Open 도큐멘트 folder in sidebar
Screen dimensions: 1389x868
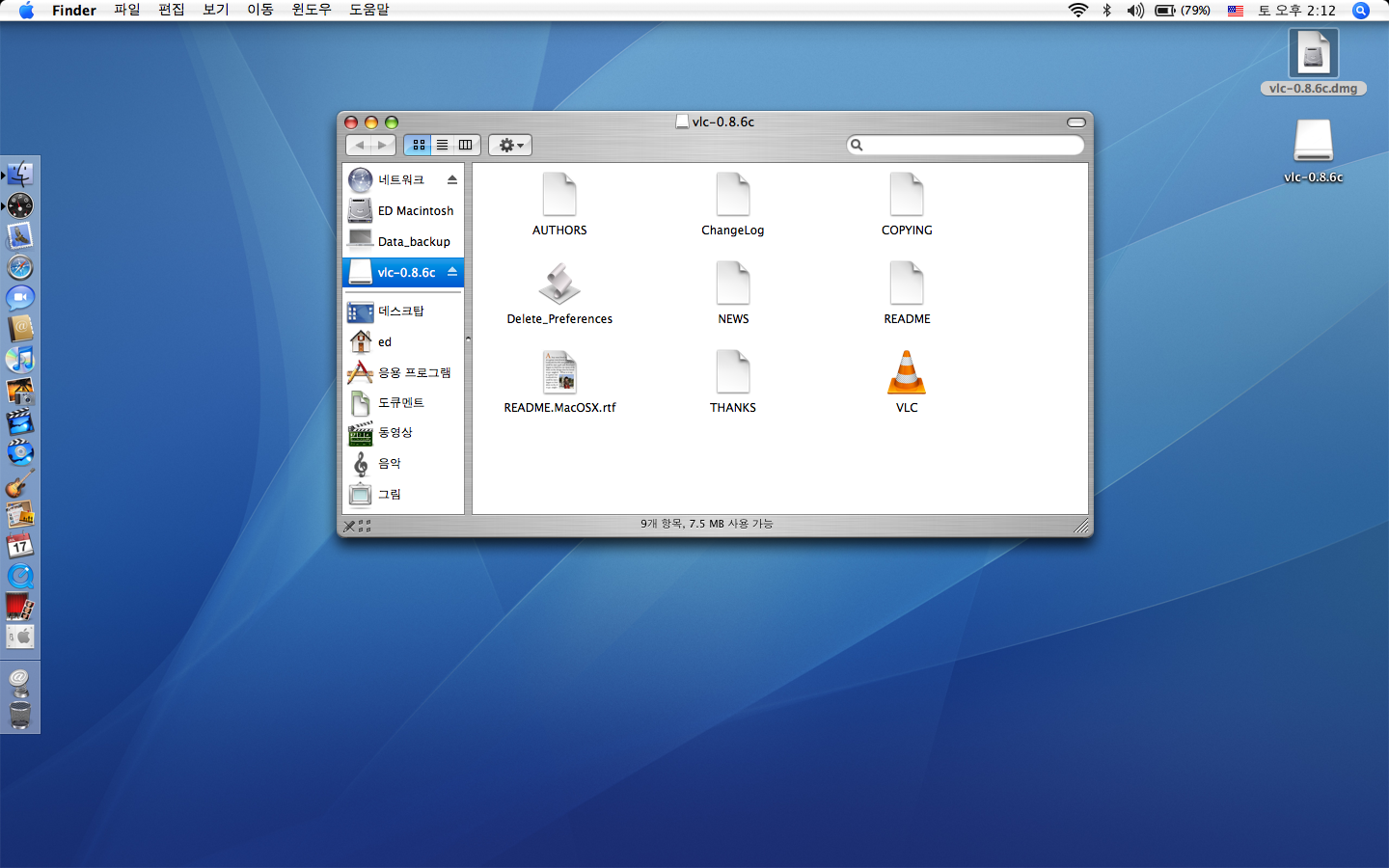(x=403, y=402)
